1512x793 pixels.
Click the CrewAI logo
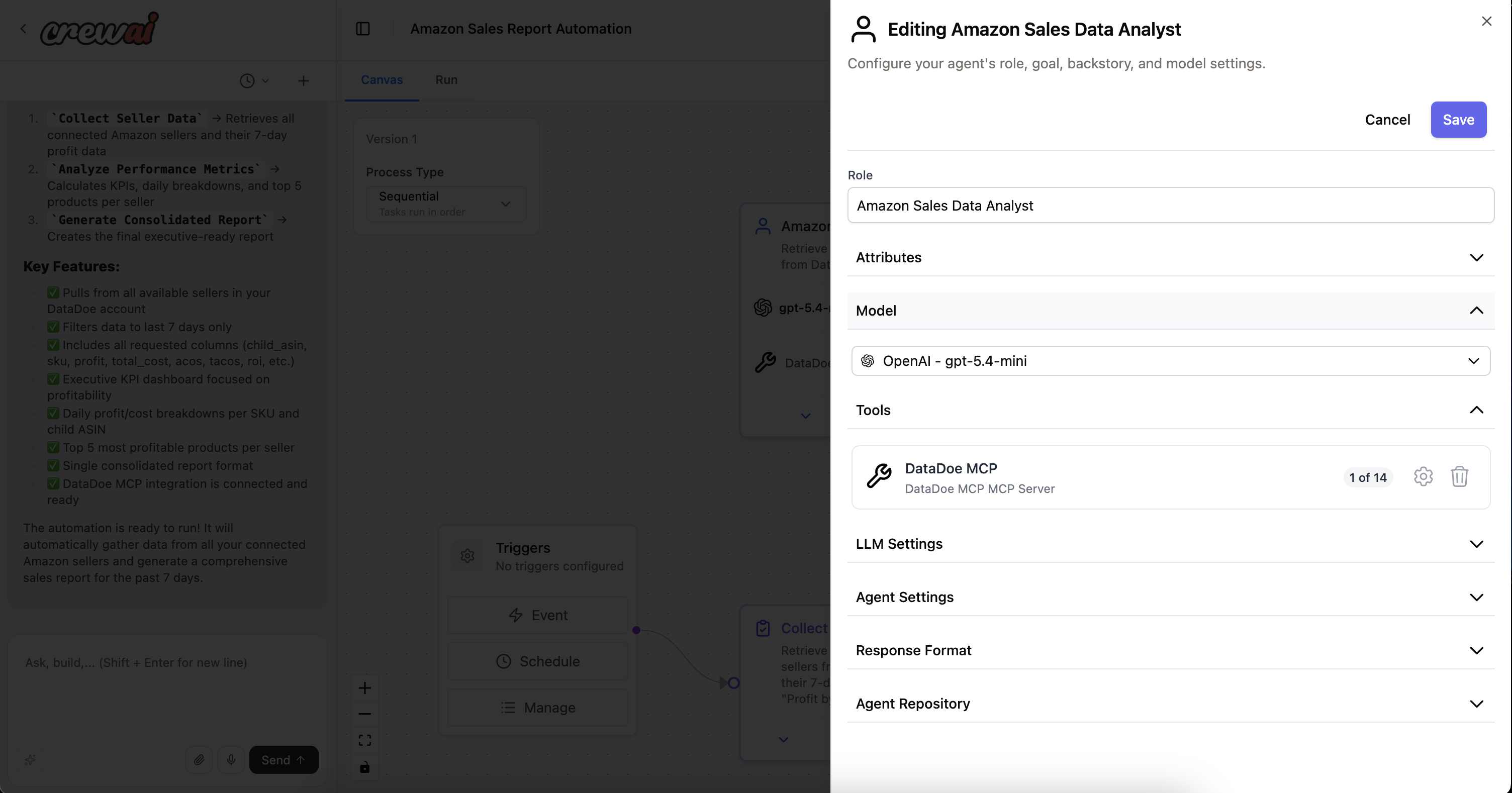[x=99, y=29]
